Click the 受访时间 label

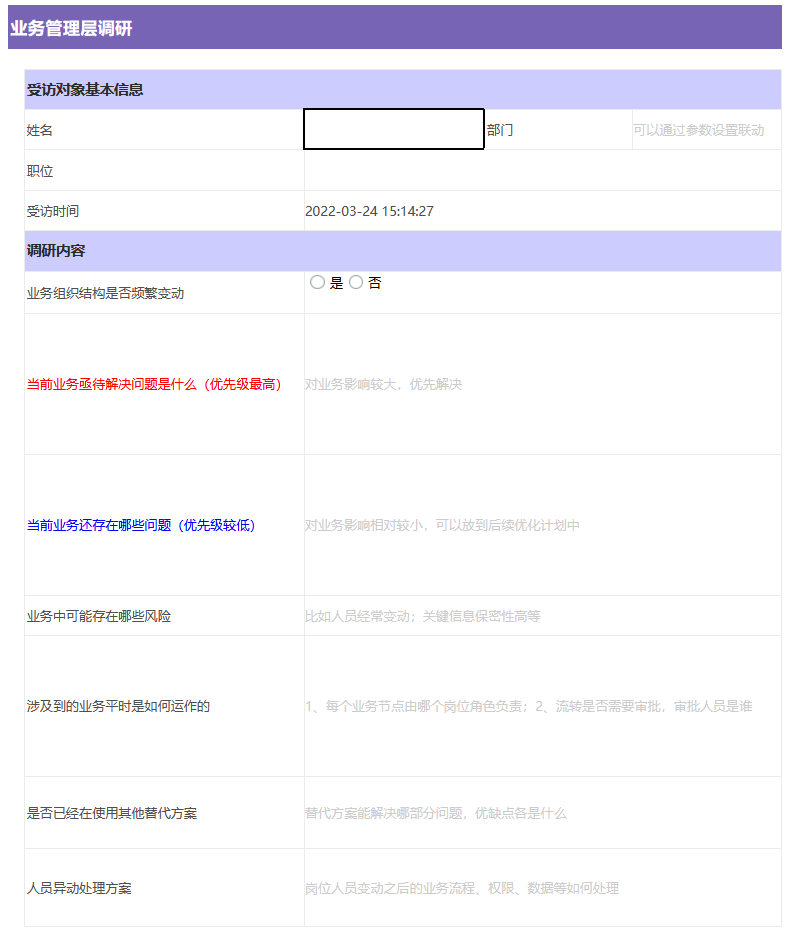click(53, 211)
